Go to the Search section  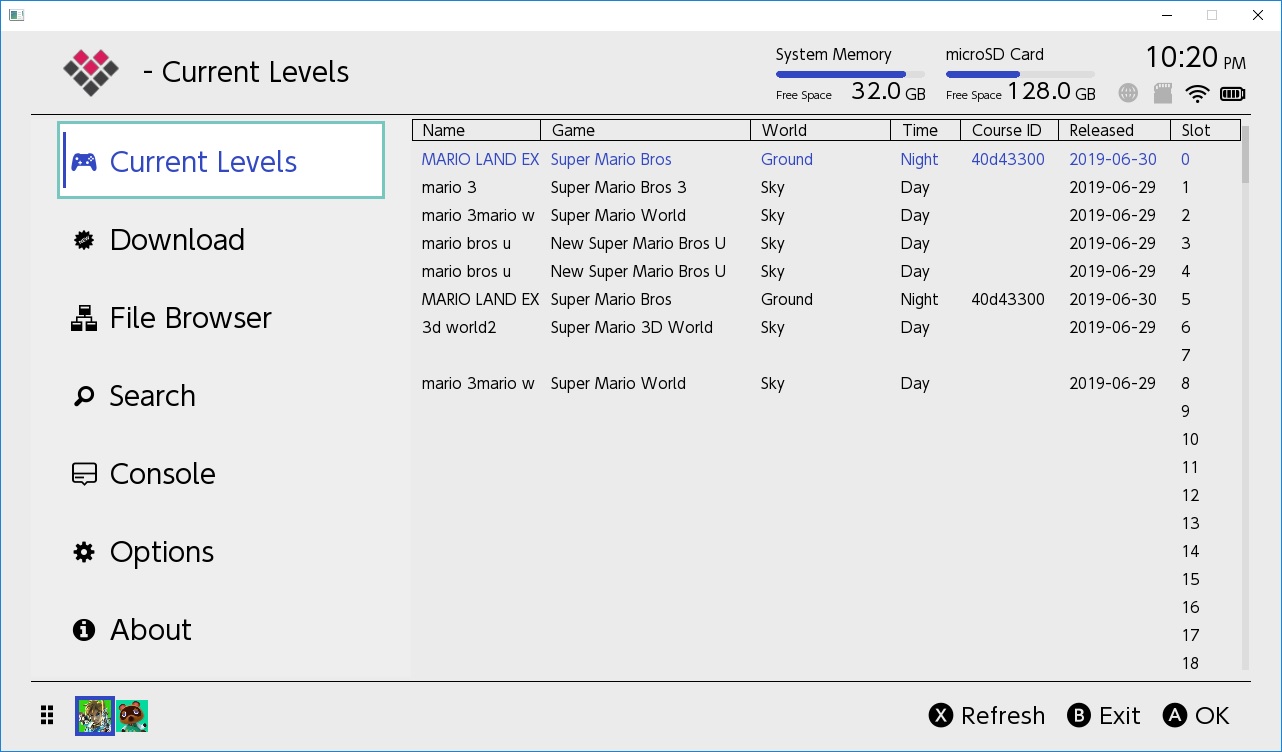coord(221,396)
